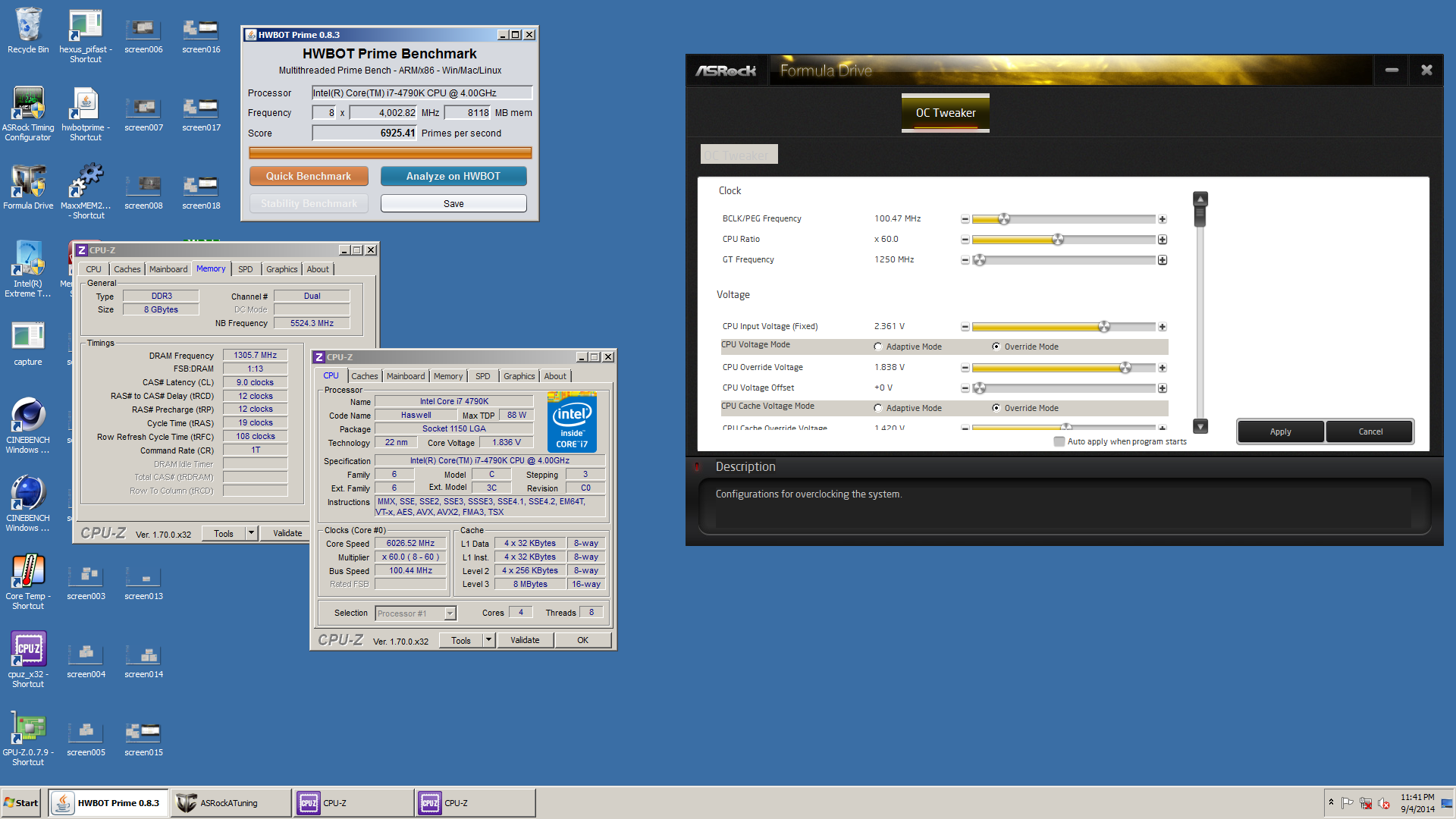Image resolution: width=1456 pixels, height=819 pixels.
Task: Open the GPU-Z.0.7.9 shortcut icon
Action: tap(28, 739)
